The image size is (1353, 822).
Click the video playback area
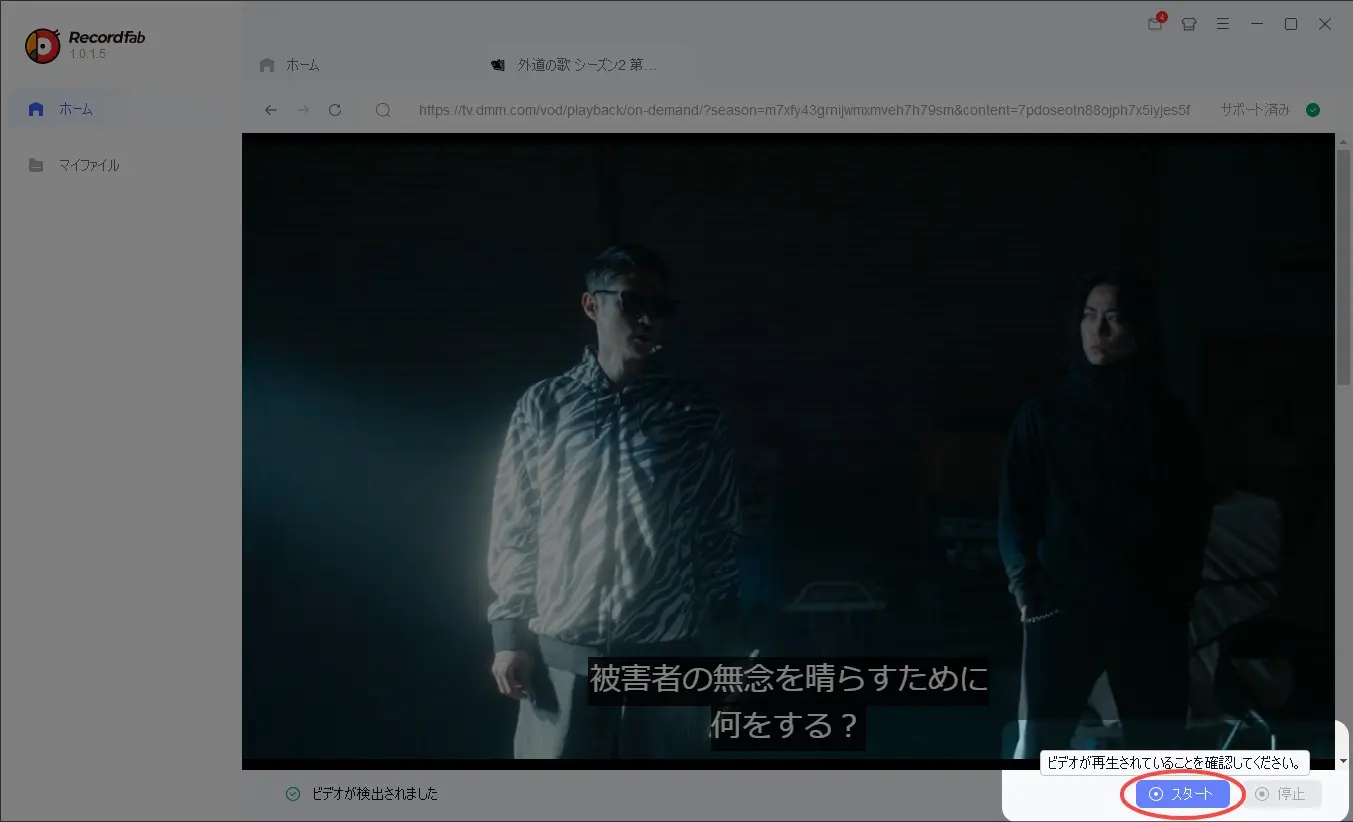(788, 450)
